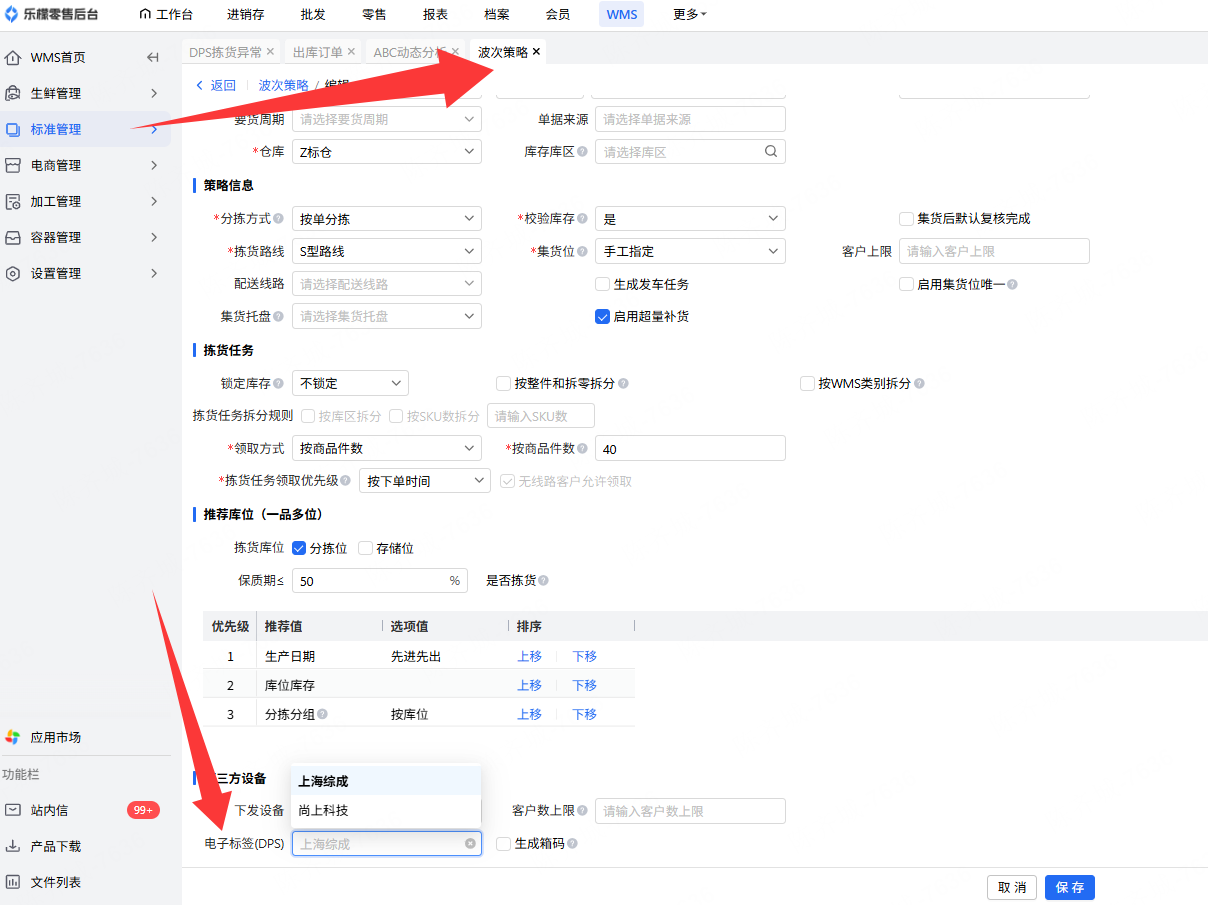Click 上移 link in 库位库存 row
This screenshot has width=1208, height=905.
[x=529, y=685]
